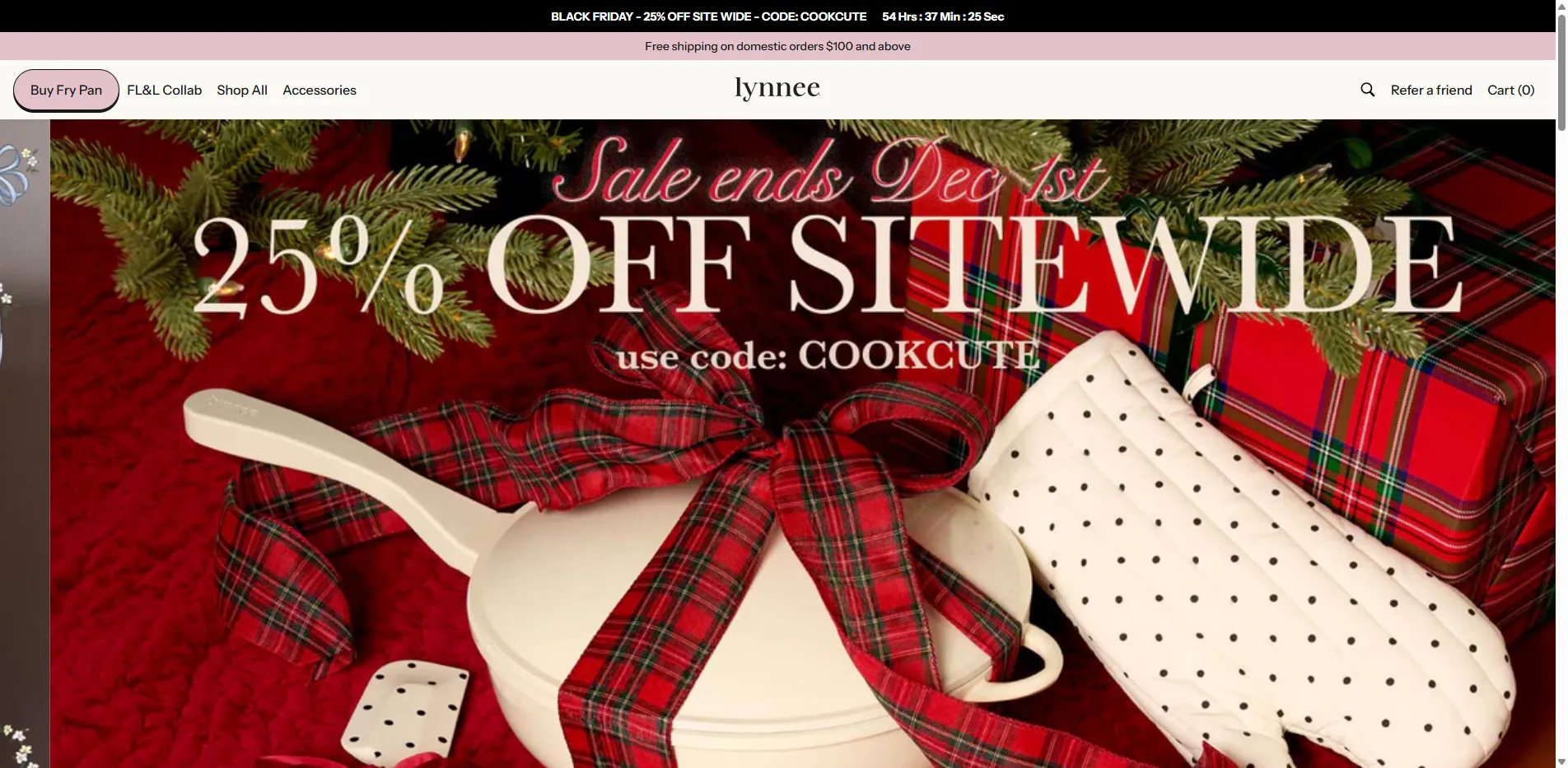Click the Buy Fry Pan button
Viewport: 1568px width, 768px height.
pos(66,91)
